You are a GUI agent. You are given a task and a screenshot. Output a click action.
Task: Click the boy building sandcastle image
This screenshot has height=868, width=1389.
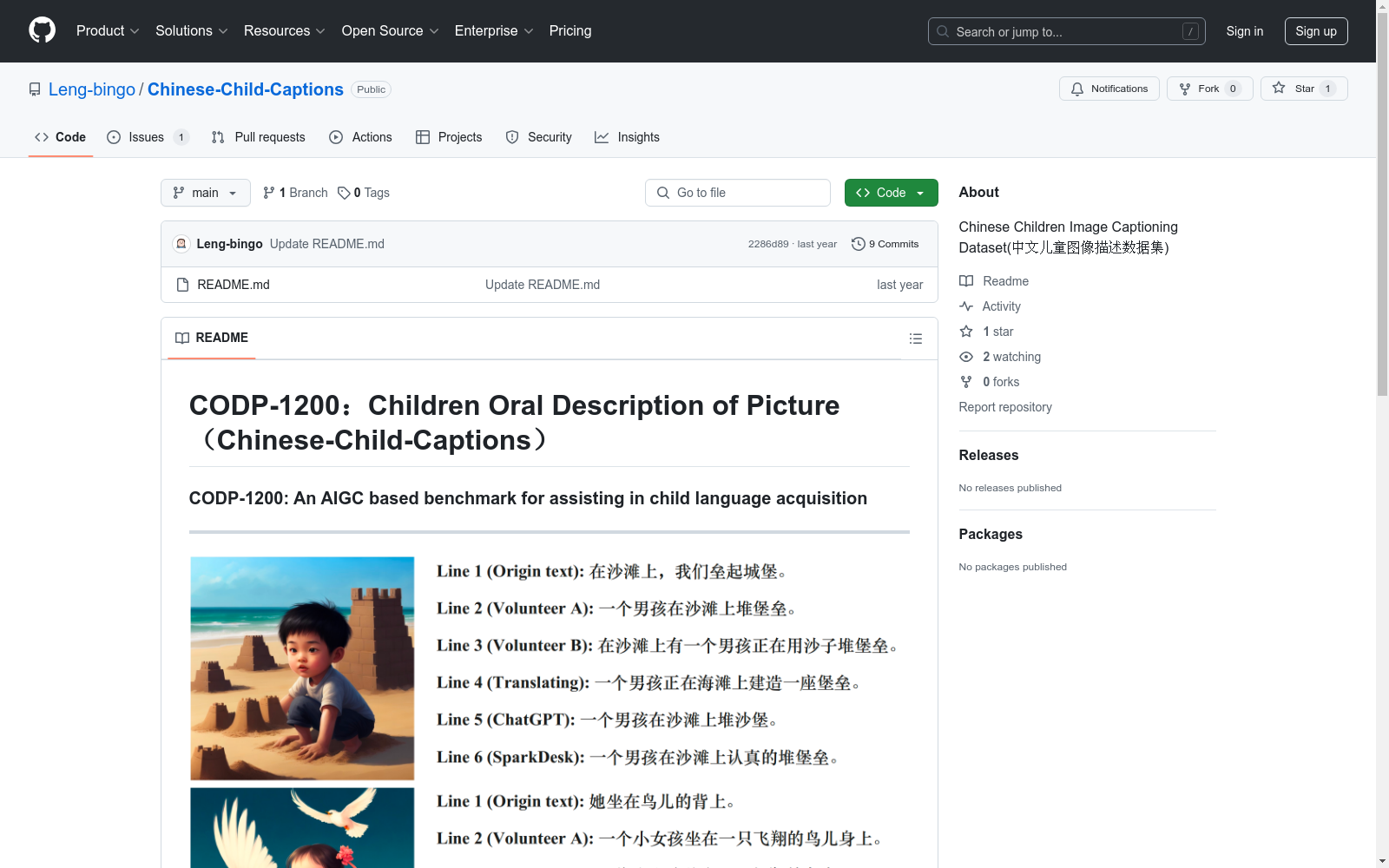(x=302, y=668)
